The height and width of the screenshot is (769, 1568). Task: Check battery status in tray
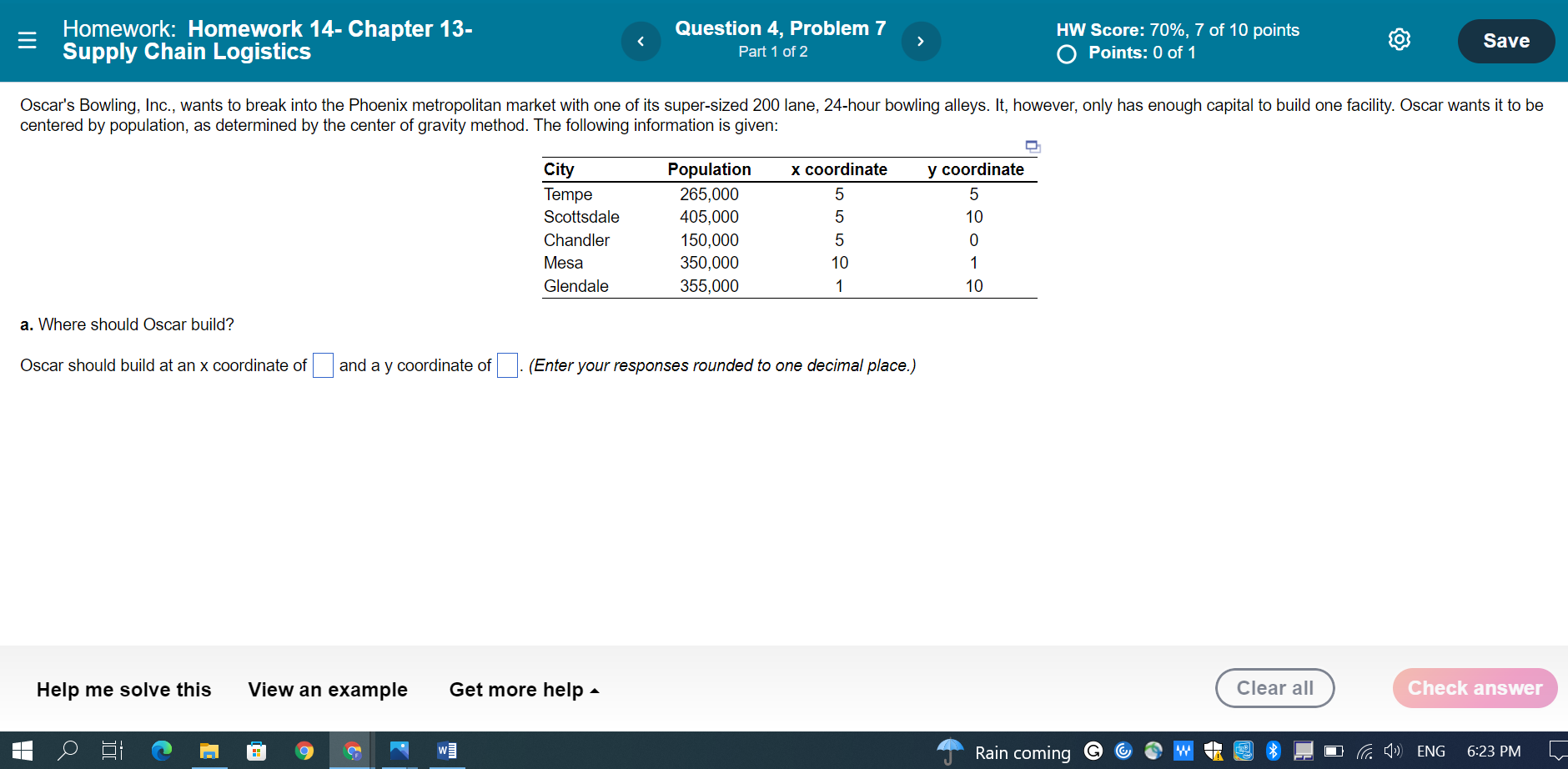(x=1334, y=751)
